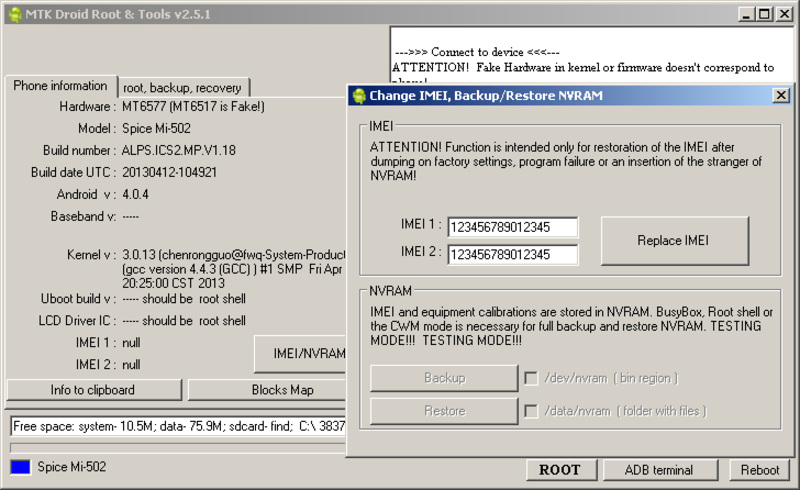Select the Model value Spice Mi-502

(x=156, y=129)
